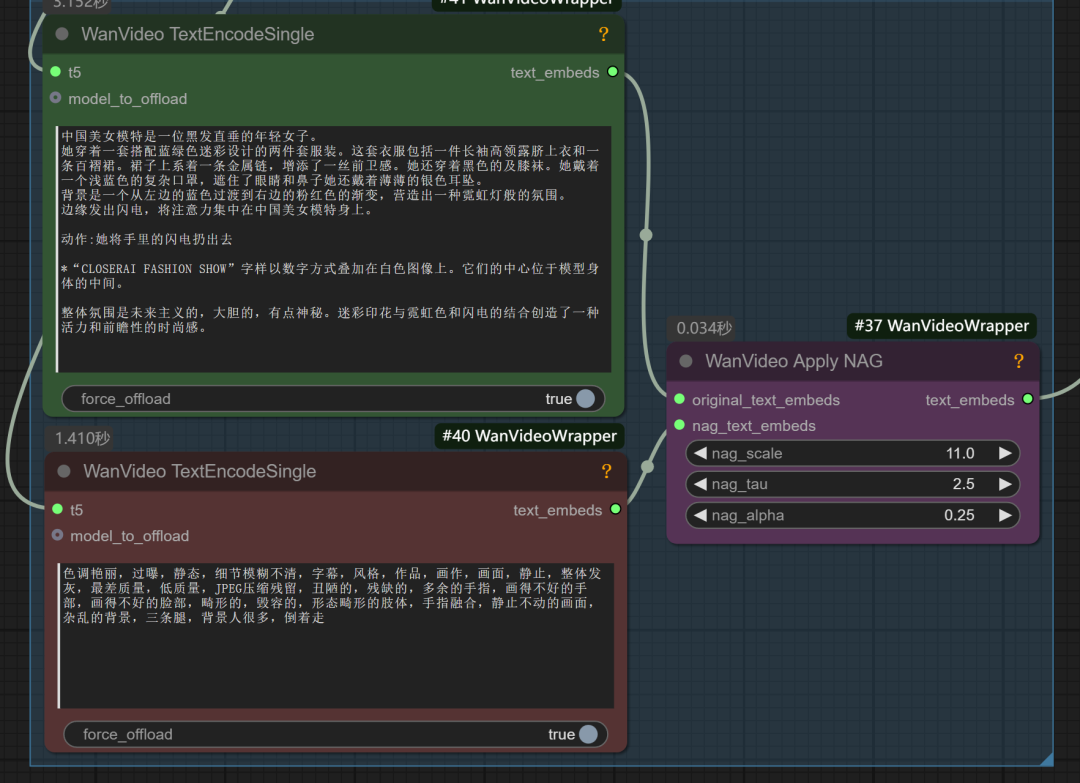Select the WanVideo Apply NAG title bar
Image resolution: width=1080 pixels, height=783 pixels.
coord(853,362)
